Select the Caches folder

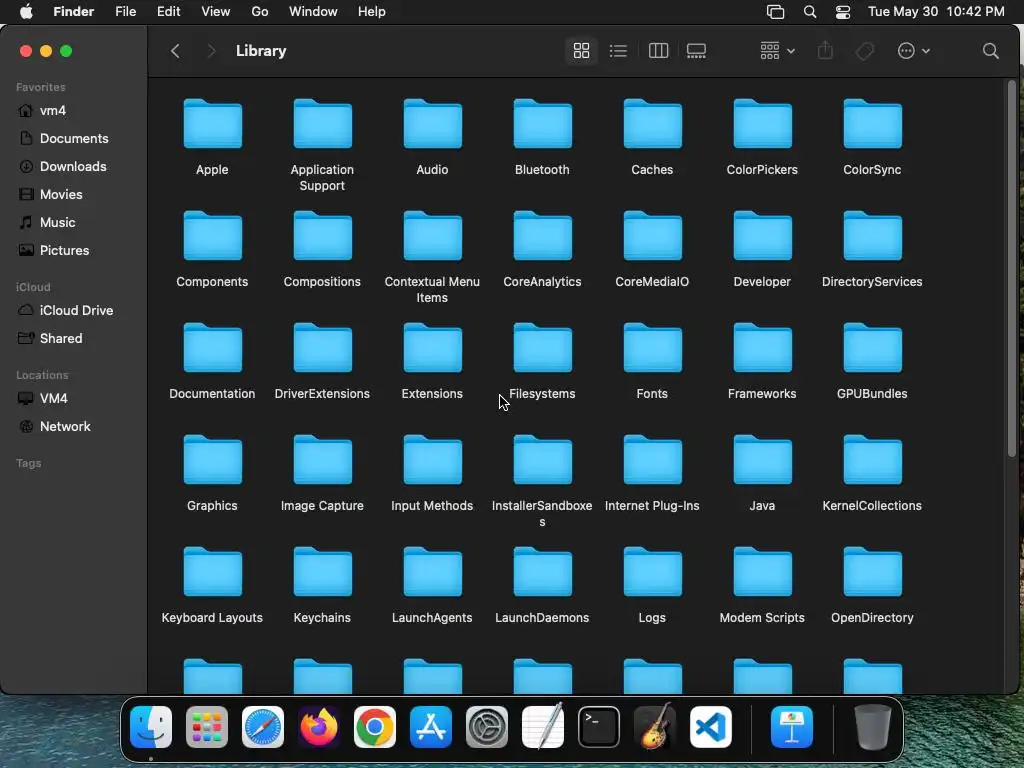click(x=652, y=124)
